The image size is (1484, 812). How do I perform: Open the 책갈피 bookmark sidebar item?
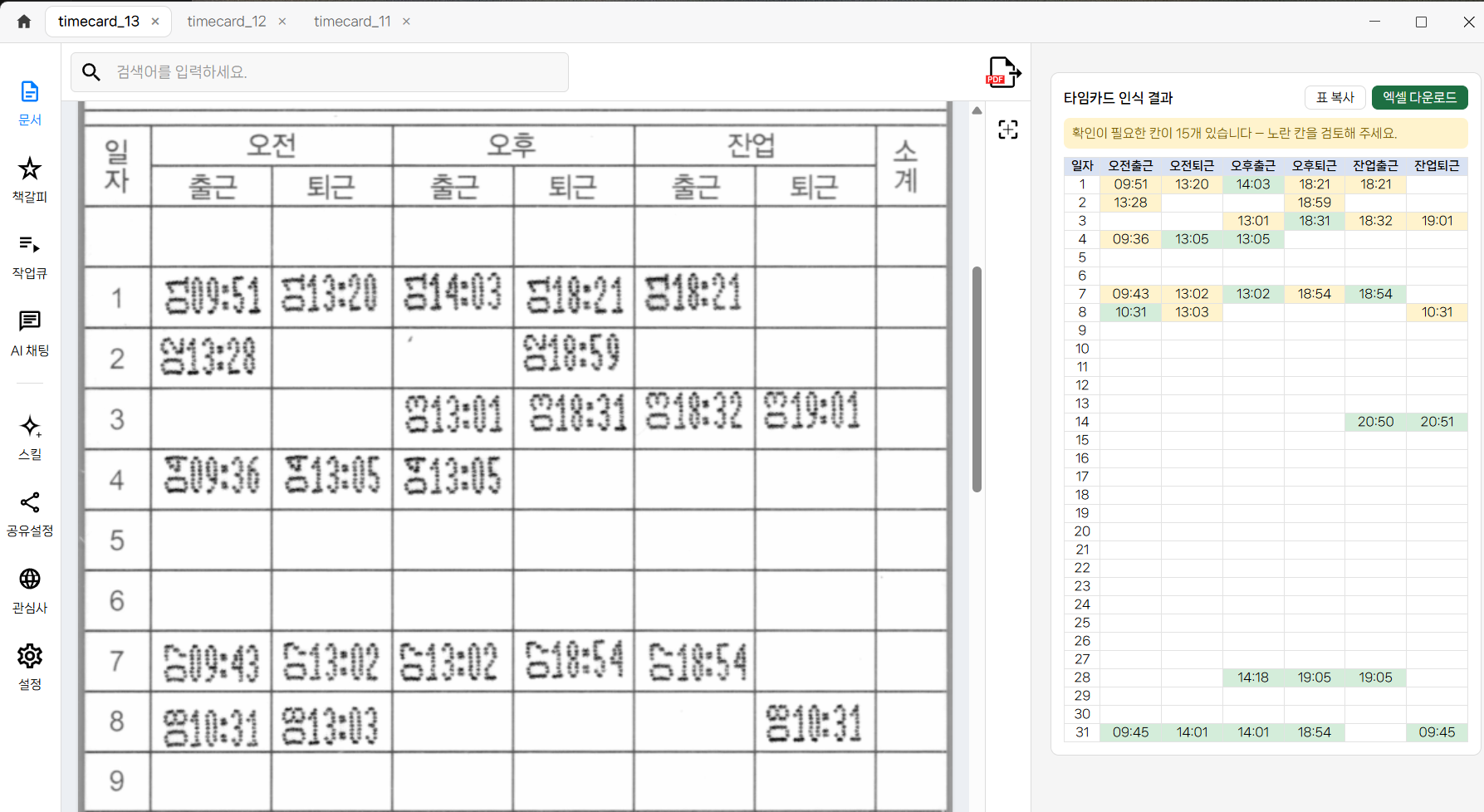30,179
